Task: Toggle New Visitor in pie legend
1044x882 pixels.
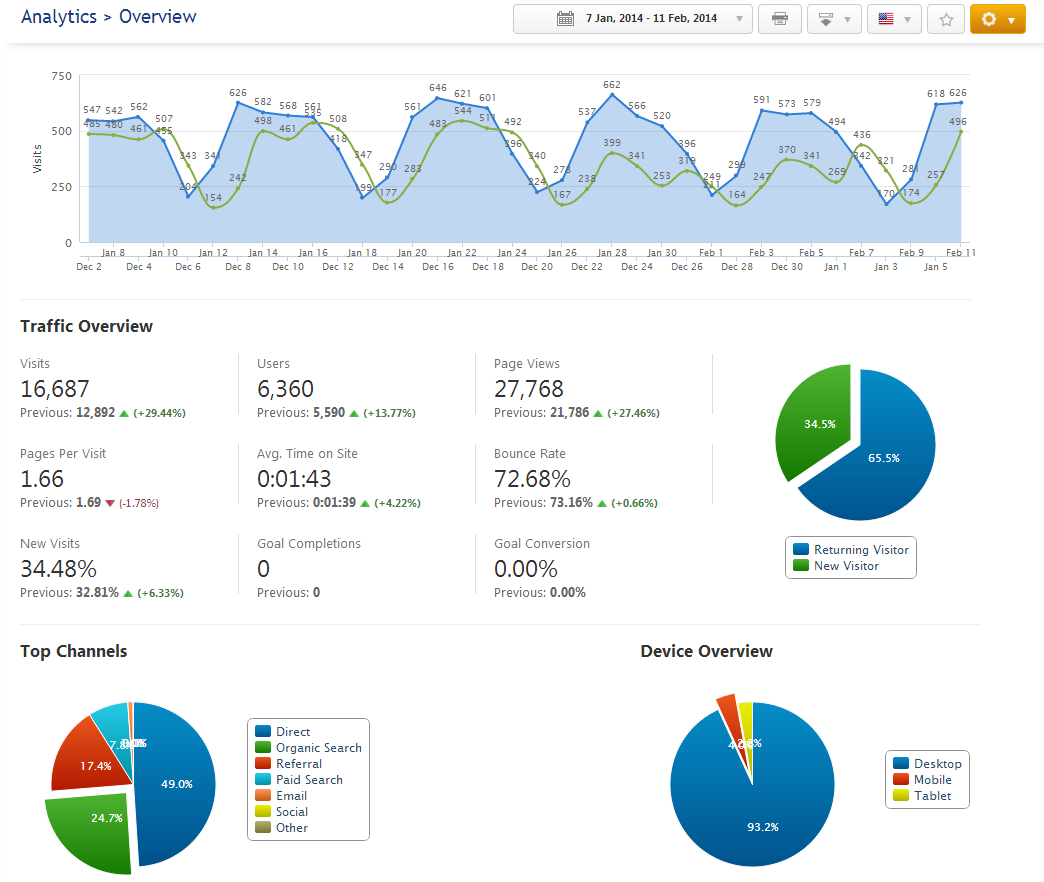Action: (x=846, y=566)
